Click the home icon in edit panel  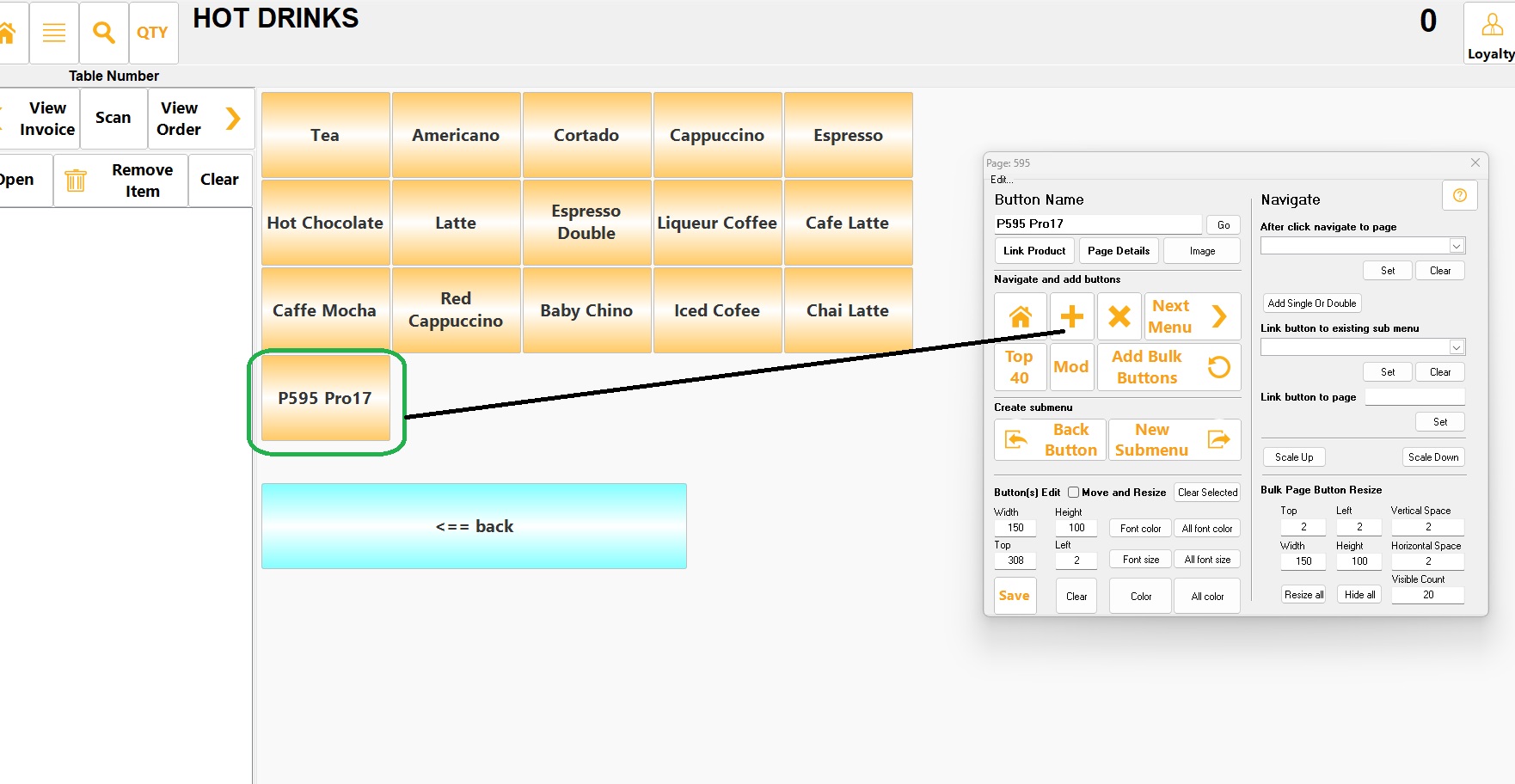(1020, 317)
